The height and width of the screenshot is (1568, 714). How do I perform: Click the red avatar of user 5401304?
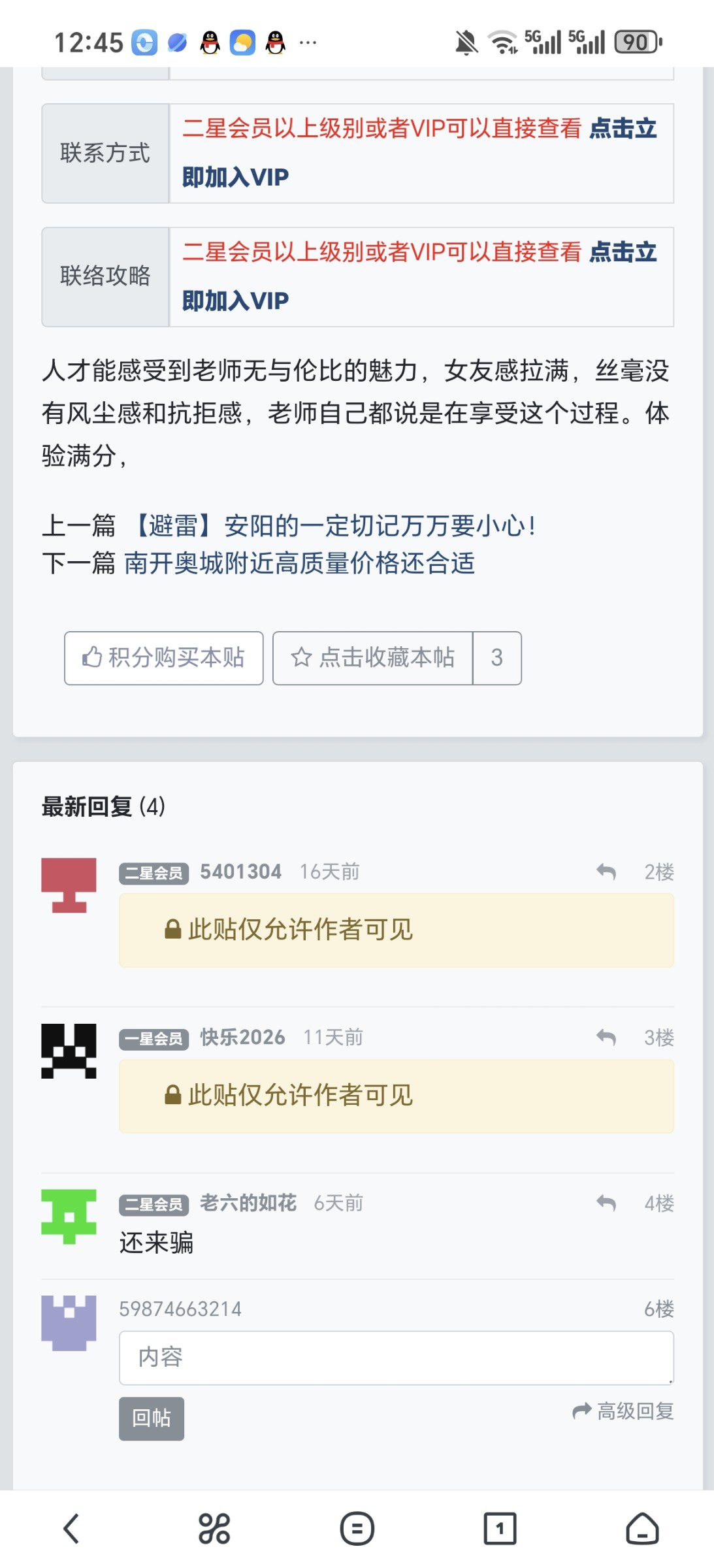click(x=69, y=885)
